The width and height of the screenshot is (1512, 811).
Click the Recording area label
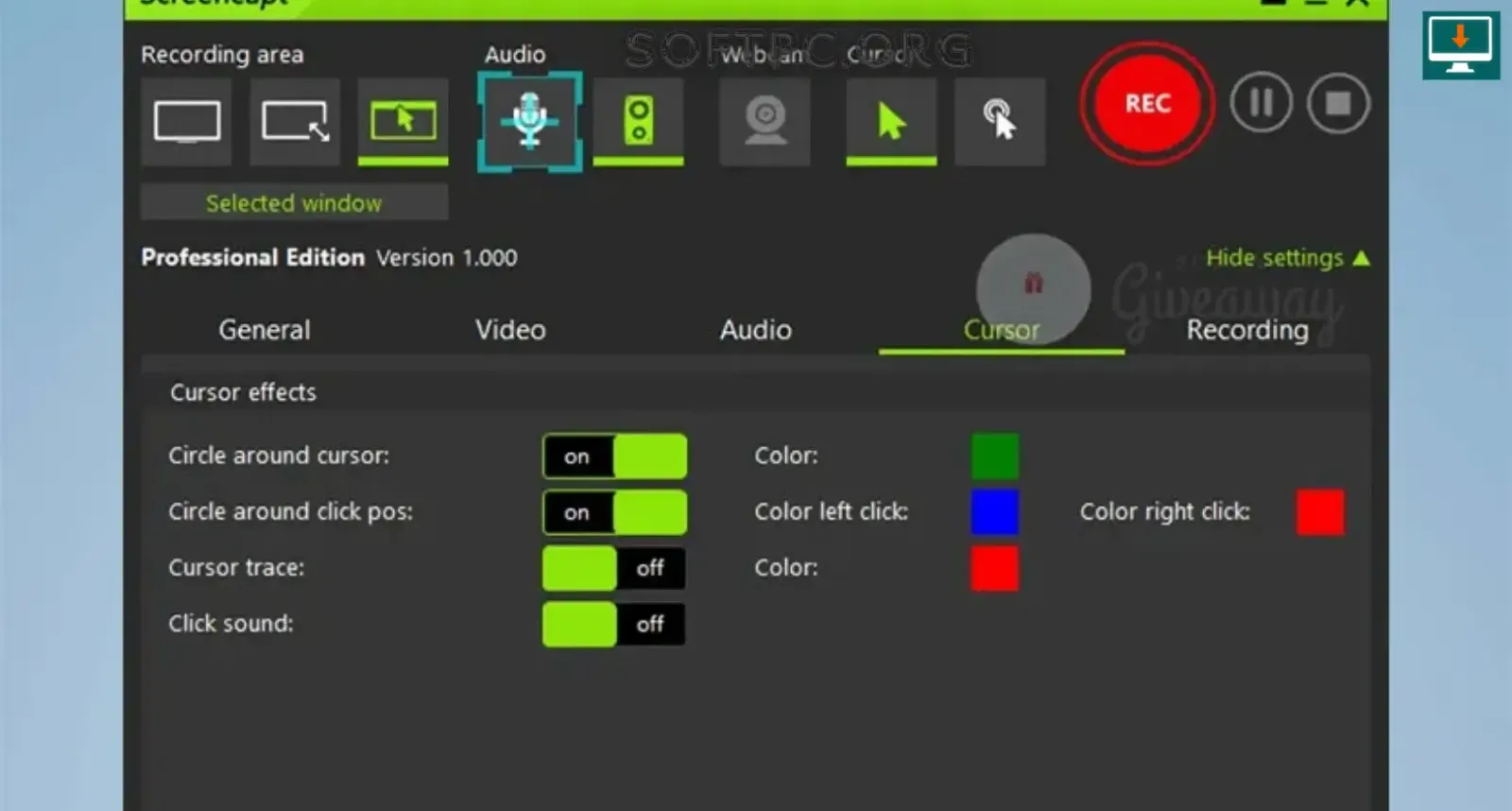pos(222,55)
